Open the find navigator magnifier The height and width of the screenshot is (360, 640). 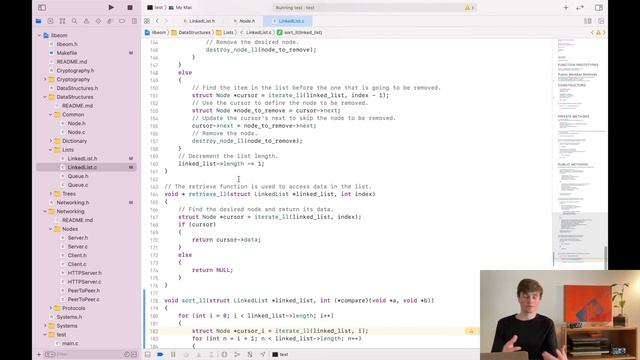click(x=74, y=21)
